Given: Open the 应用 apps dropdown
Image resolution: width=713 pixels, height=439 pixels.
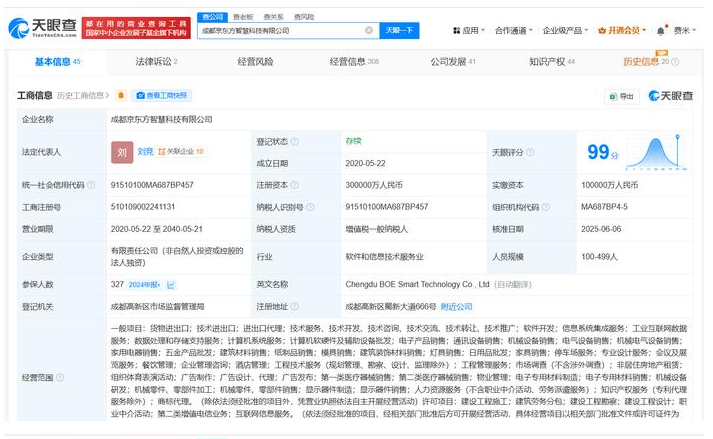Looking at the screenshot, I should (469, 30).
